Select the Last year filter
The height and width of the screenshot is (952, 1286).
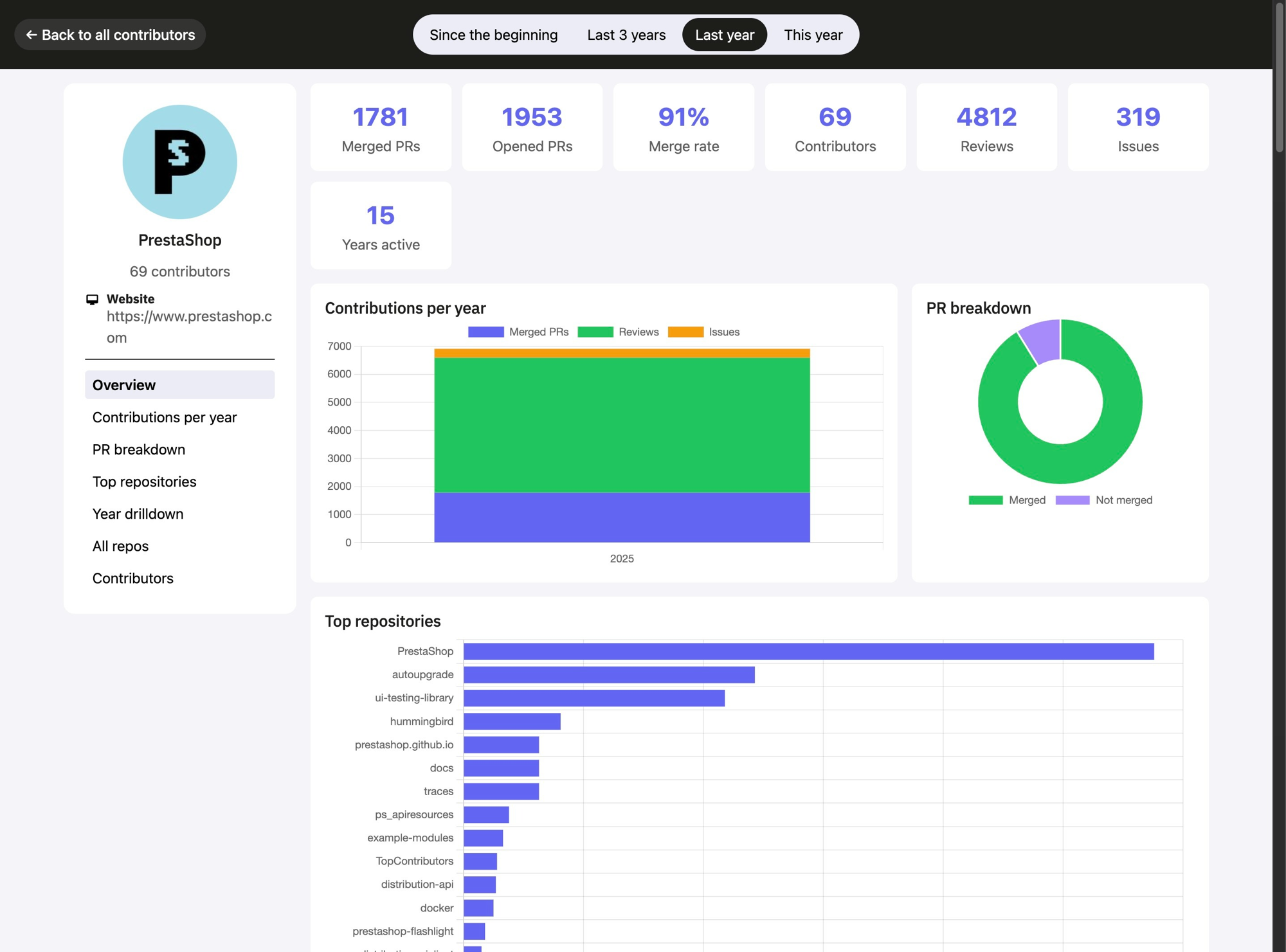click(x=725, y=35)
